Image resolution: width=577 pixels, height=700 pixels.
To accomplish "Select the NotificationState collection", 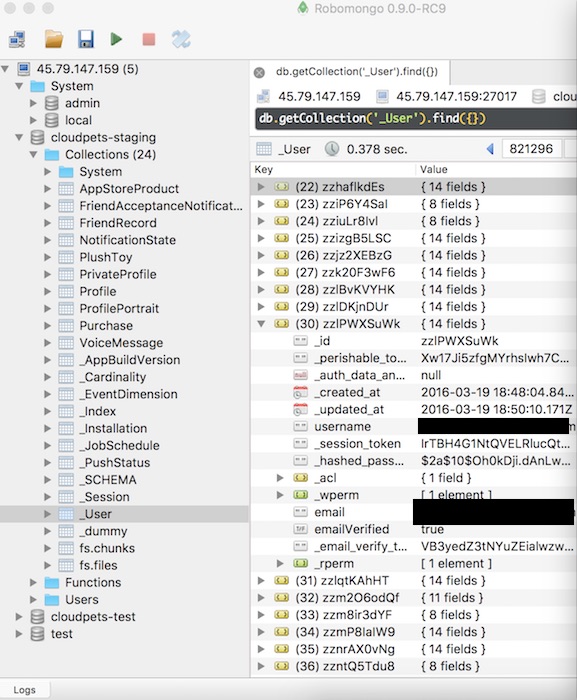I will tap(128, 240).
